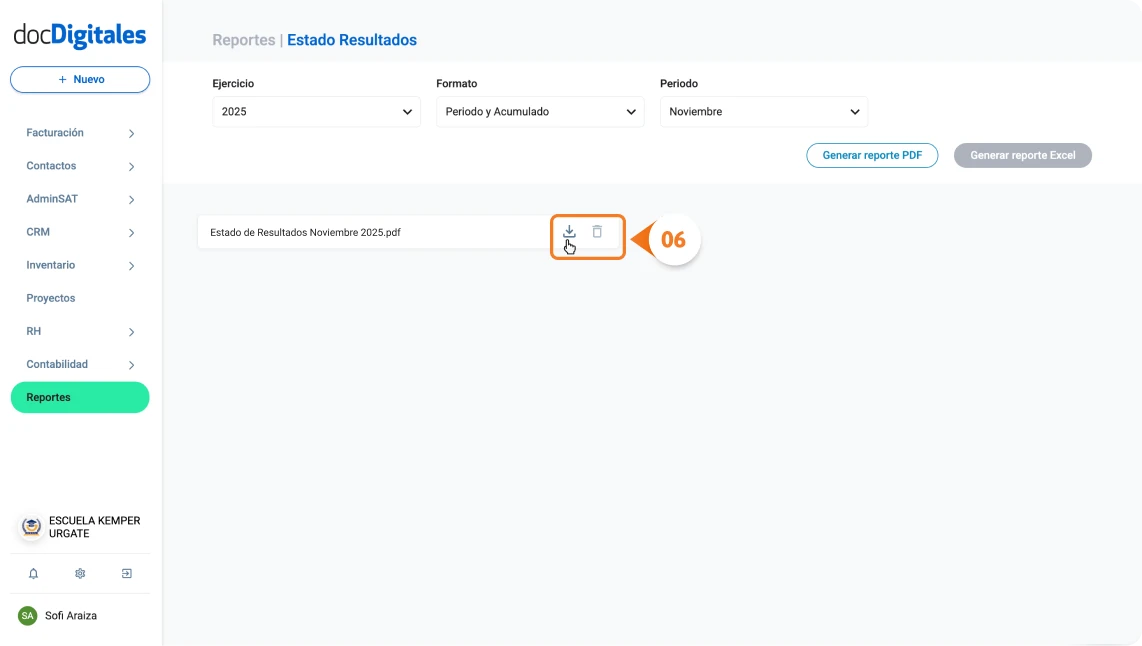Open the Formato dropdown

(540, 112)
